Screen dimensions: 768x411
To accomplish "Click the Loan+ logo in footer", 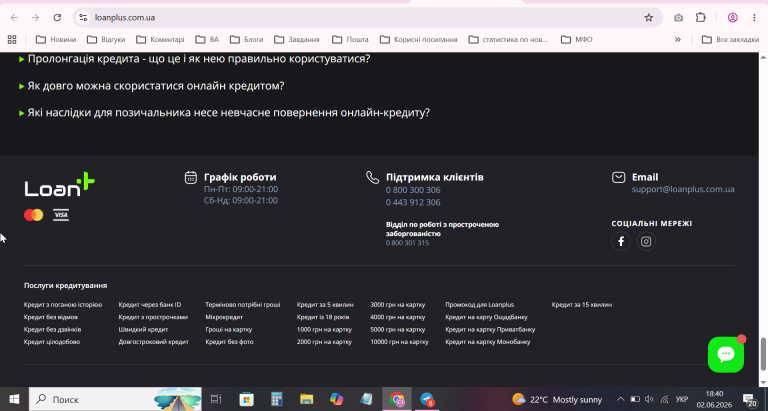I will (x=59, y=185).
